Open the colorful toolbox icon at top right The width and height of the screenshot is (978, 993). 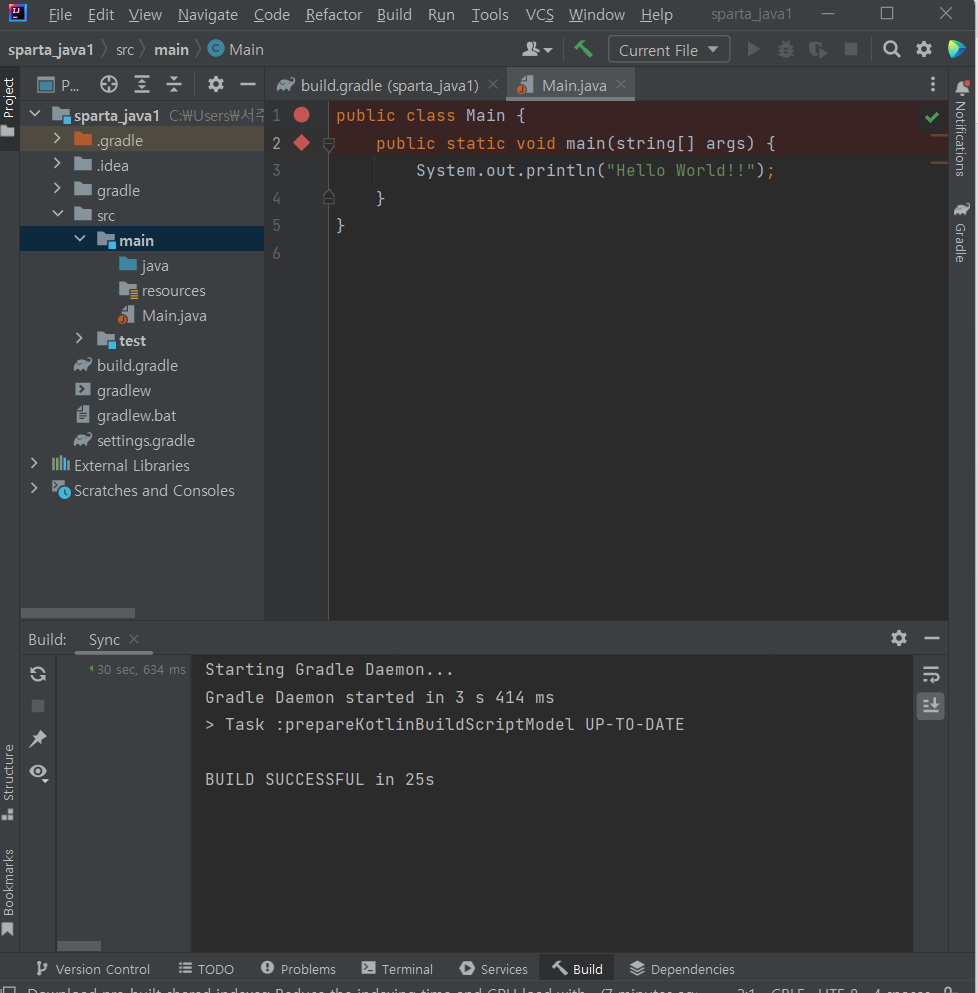[956, 49]
